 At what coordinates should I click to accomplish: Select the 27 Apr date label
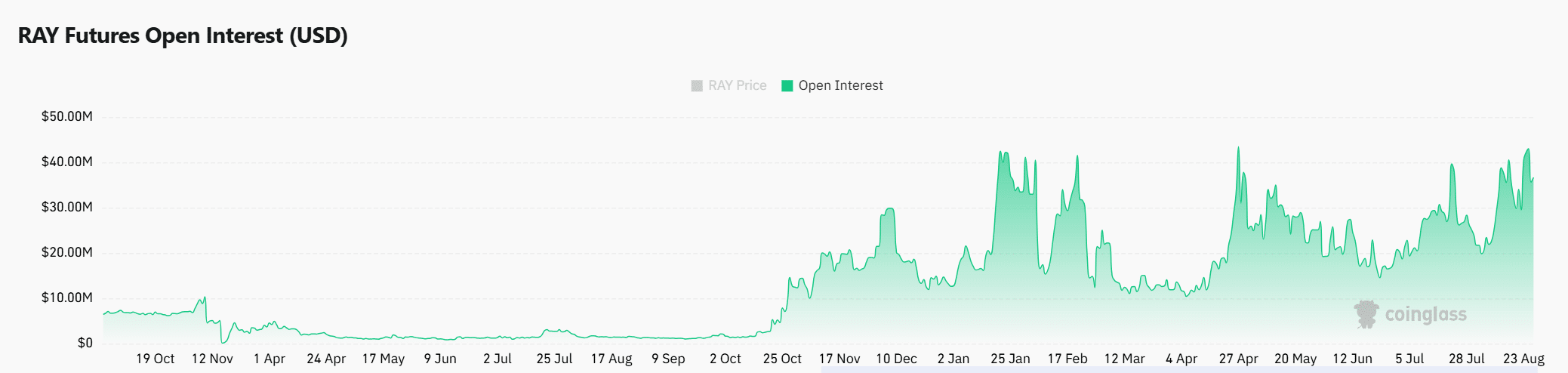click(x=1238, y=359)
